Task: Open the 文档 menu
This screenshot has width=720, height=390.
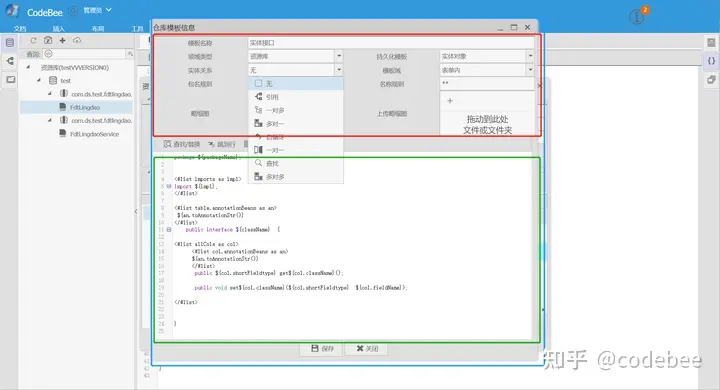Action: (20, 29)
